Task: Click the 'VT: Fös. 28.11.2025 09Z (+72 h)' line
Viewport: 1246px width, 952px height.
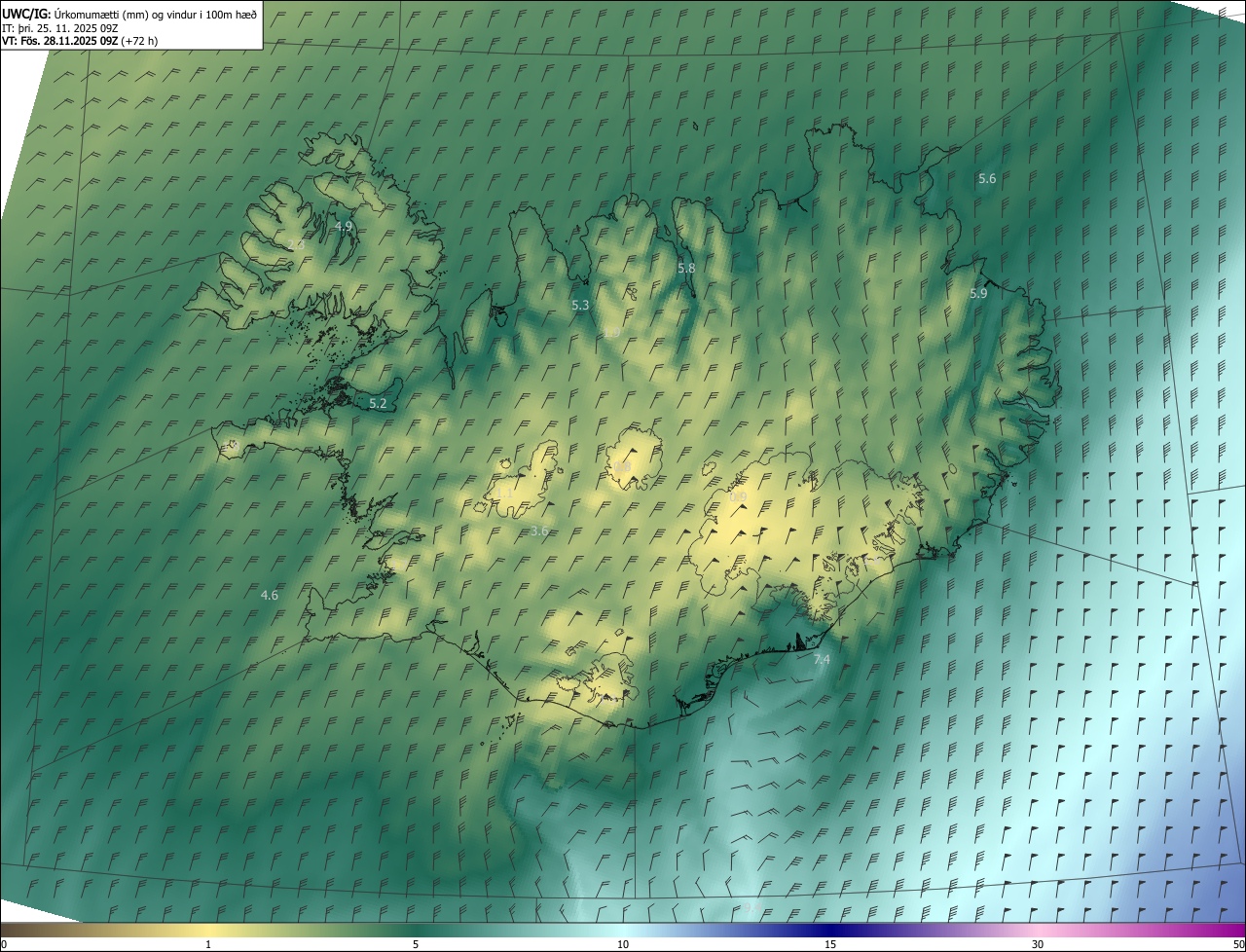Action: pos(80,41)
